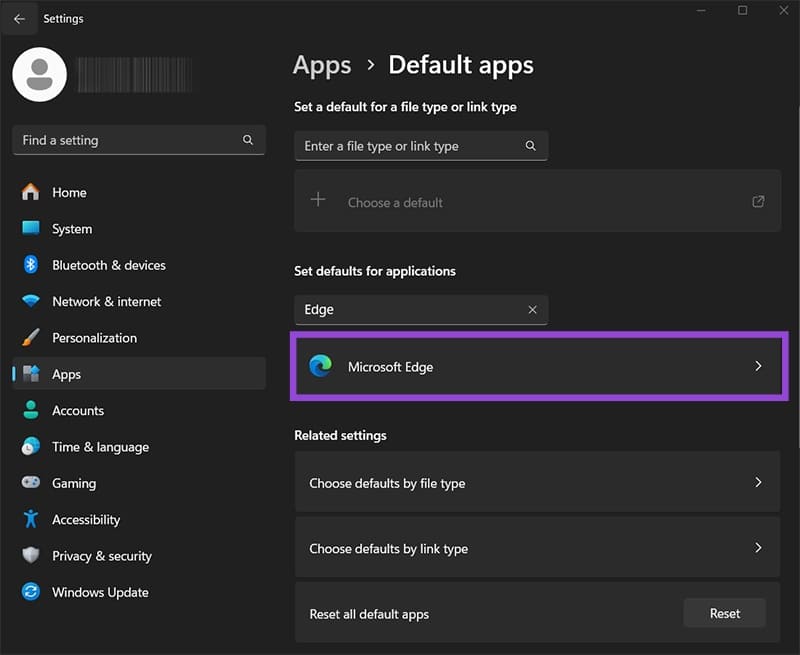800x655 pixels.
Task: Click the Network wifi icon
Action: coord(31,301)
